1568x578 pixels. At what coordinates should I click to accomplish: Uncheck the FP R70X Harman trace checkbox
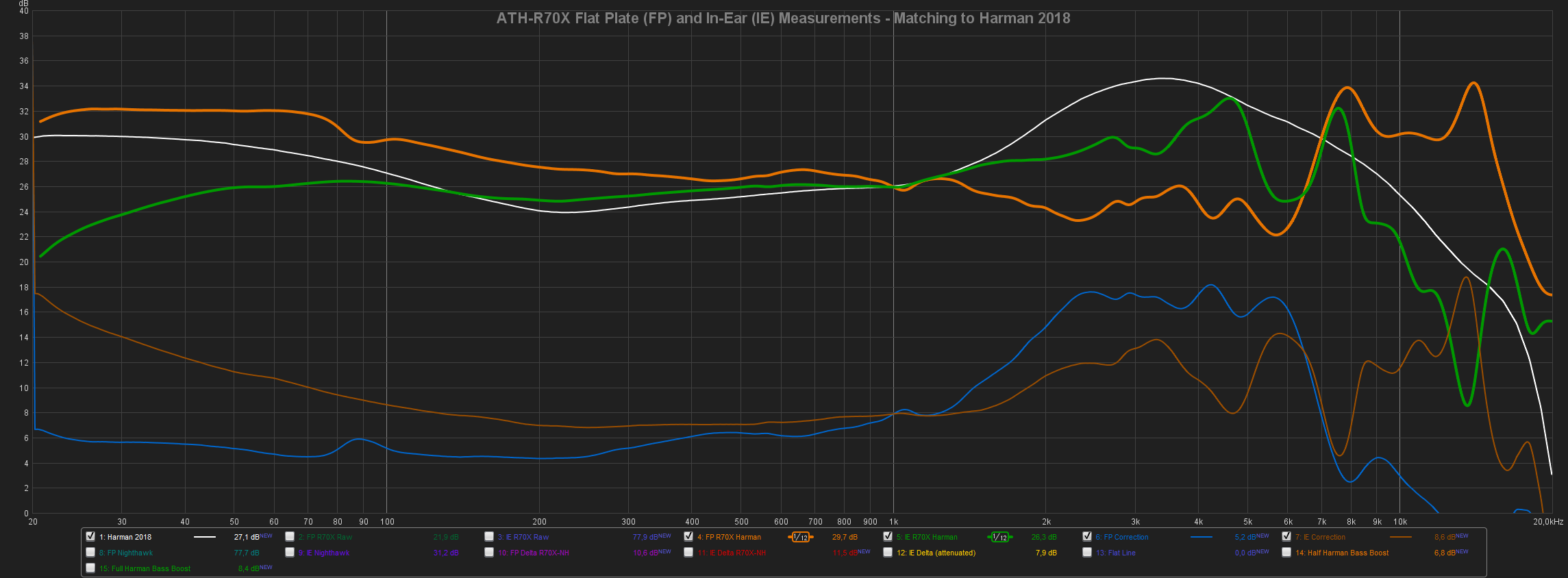[688, 536]
